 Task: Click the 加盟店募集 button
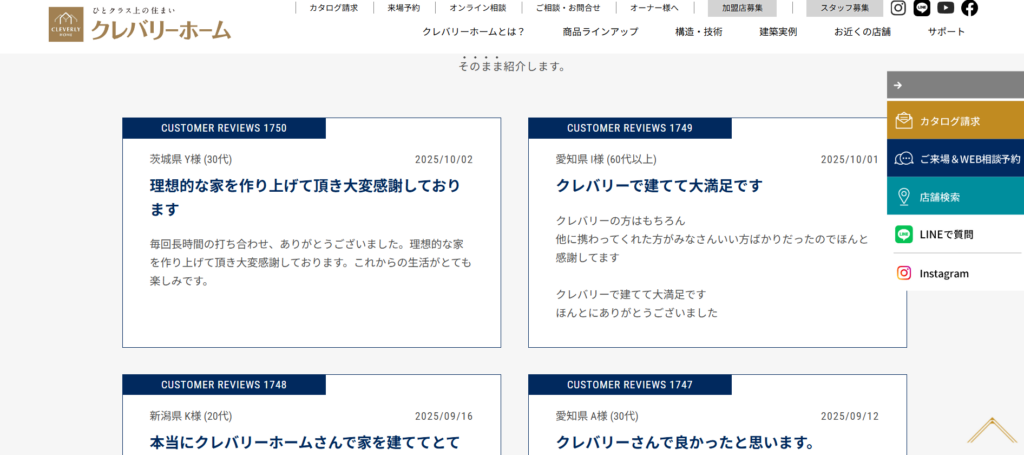[742, 8]
